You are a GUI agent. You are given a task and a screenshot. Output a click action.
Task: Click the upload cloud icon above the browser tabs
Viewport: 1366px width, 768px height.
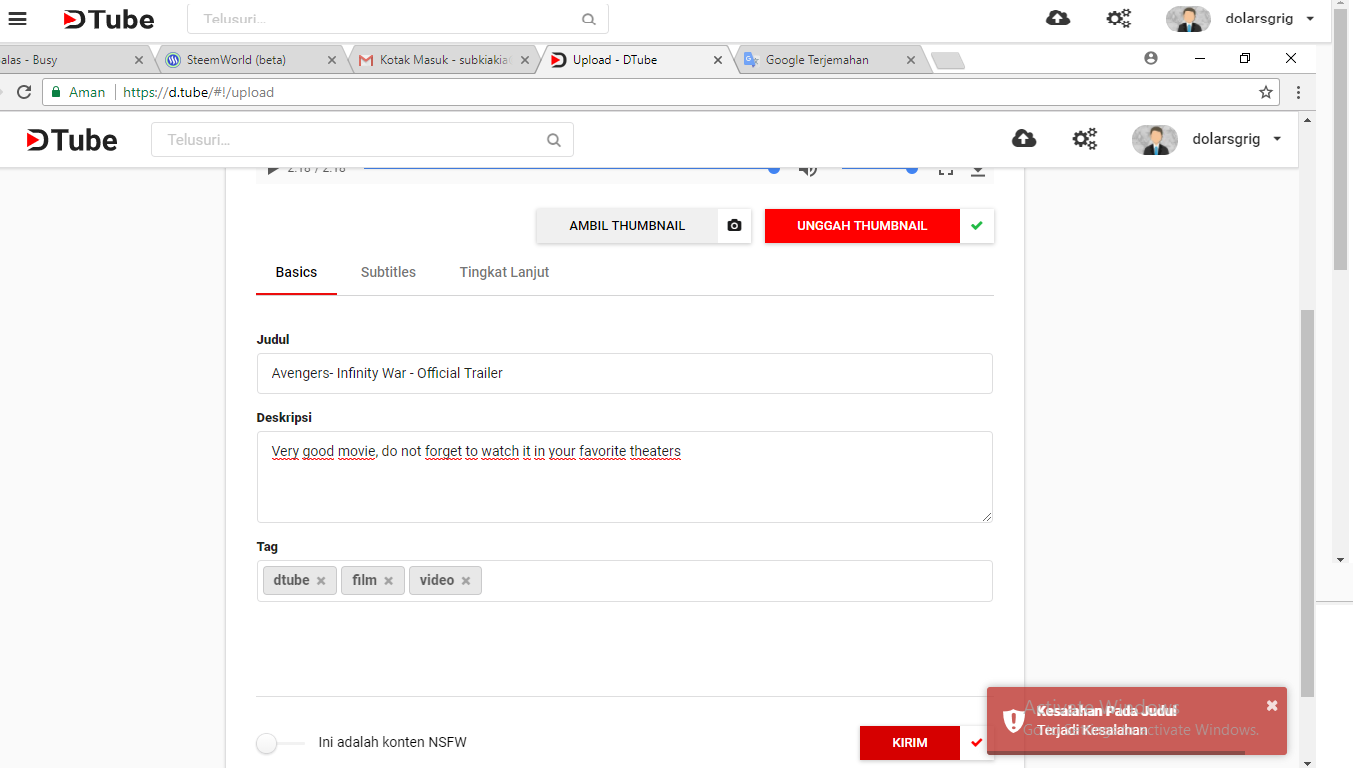[1058, 18]
